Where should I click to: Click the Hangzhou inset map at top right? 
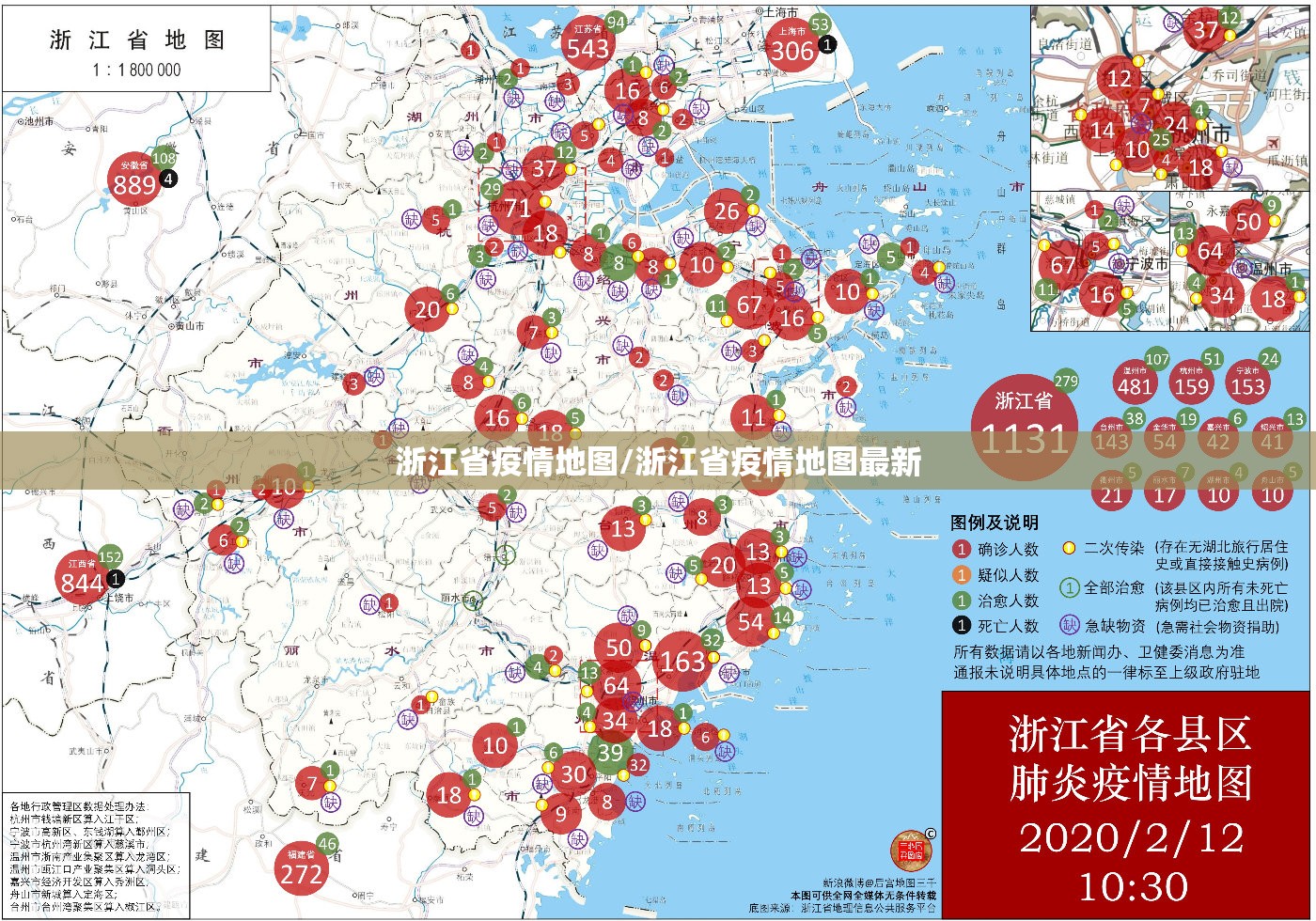click(1169, 98)
